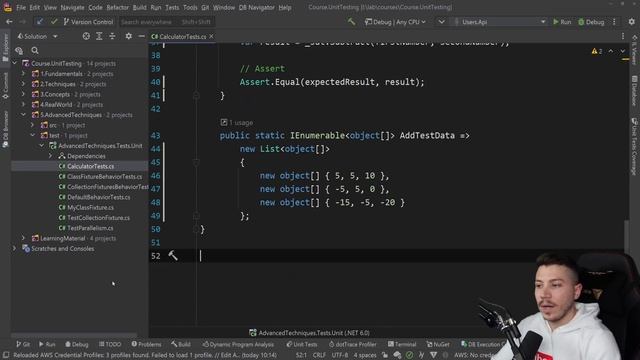Click the search magnifier in Solution panel

35,50
